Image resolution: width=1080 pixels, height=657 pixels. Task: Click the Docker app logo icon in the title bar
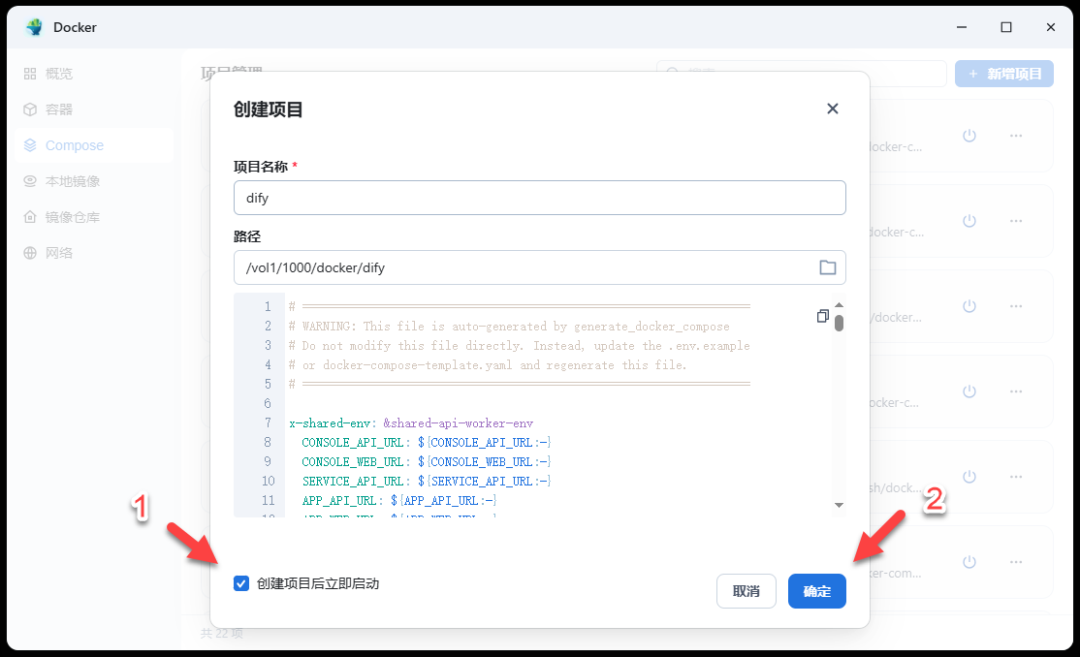tap(34, 27)
